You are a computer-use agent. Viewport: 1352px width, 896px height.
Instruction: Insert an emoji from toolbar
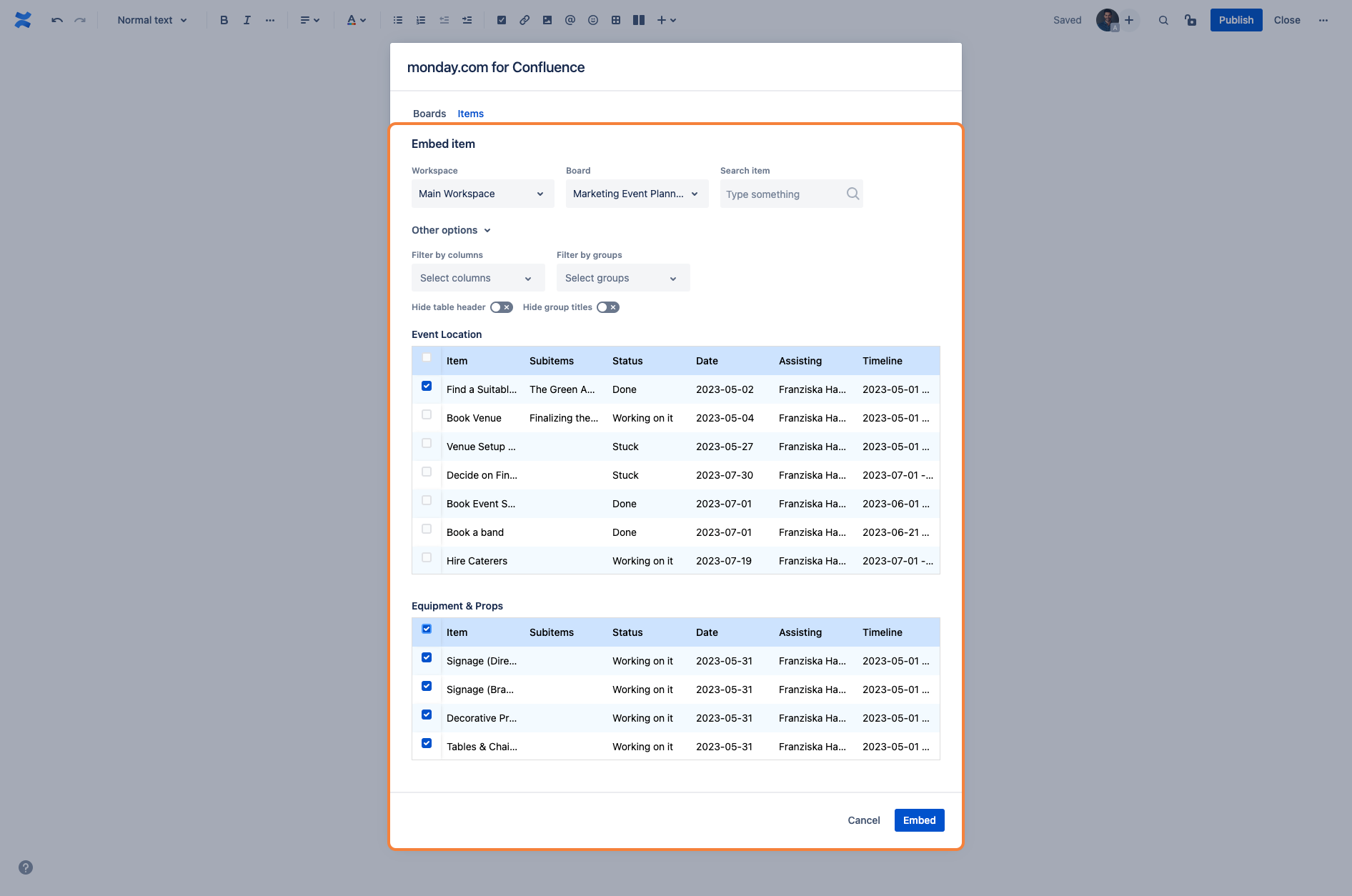coord(593,20)
